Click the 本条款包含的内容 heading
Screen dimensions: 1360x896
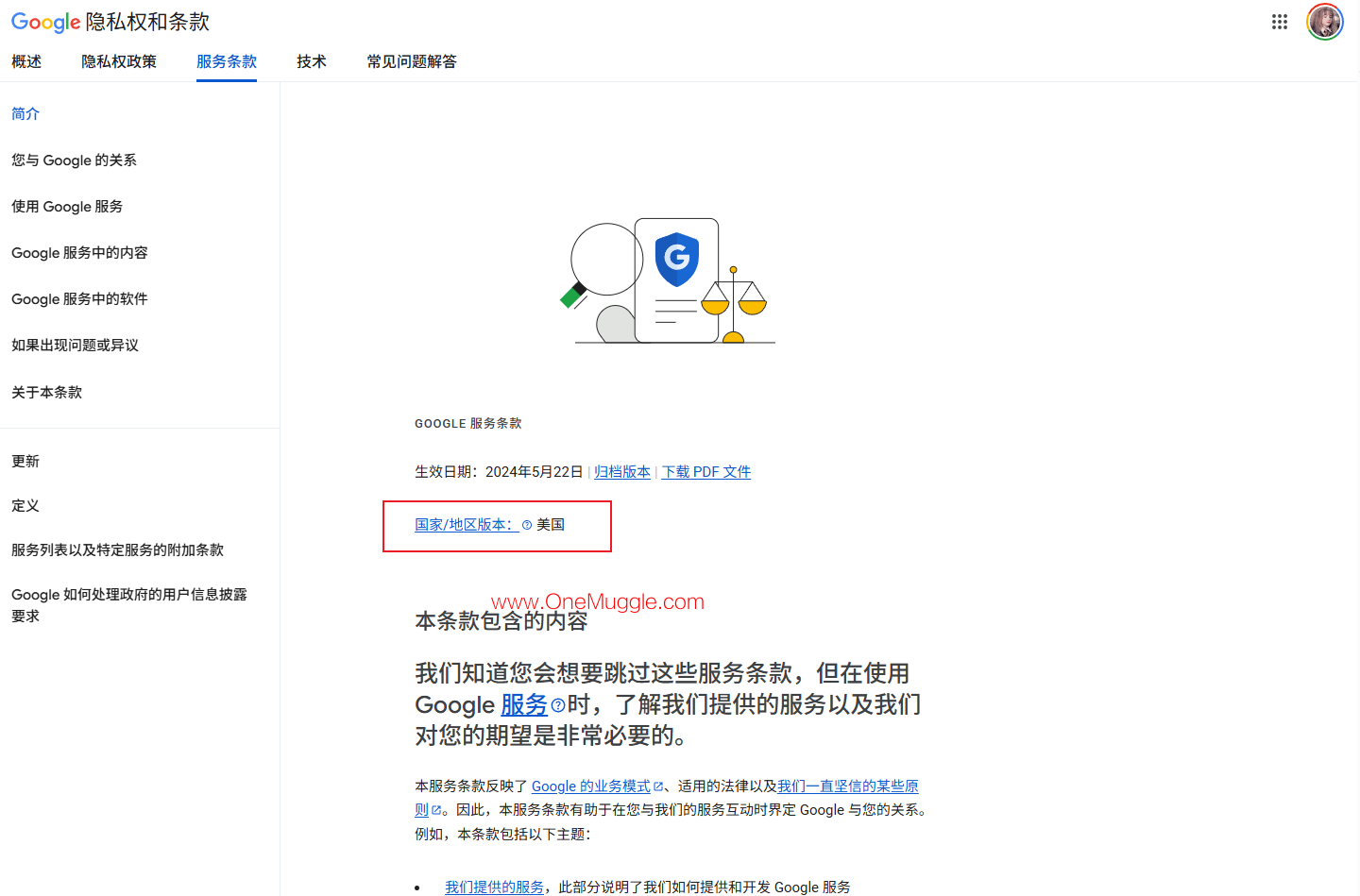501,621
